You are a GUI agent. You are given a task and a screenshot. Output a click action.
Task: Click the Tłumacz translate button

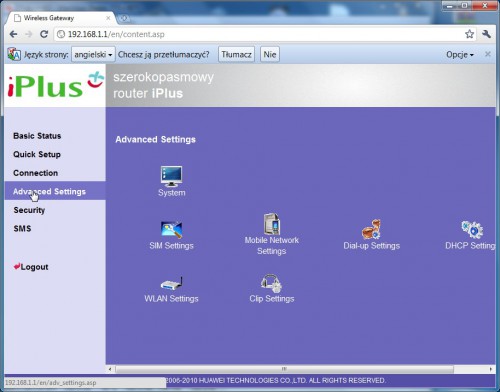click(236, 54)
